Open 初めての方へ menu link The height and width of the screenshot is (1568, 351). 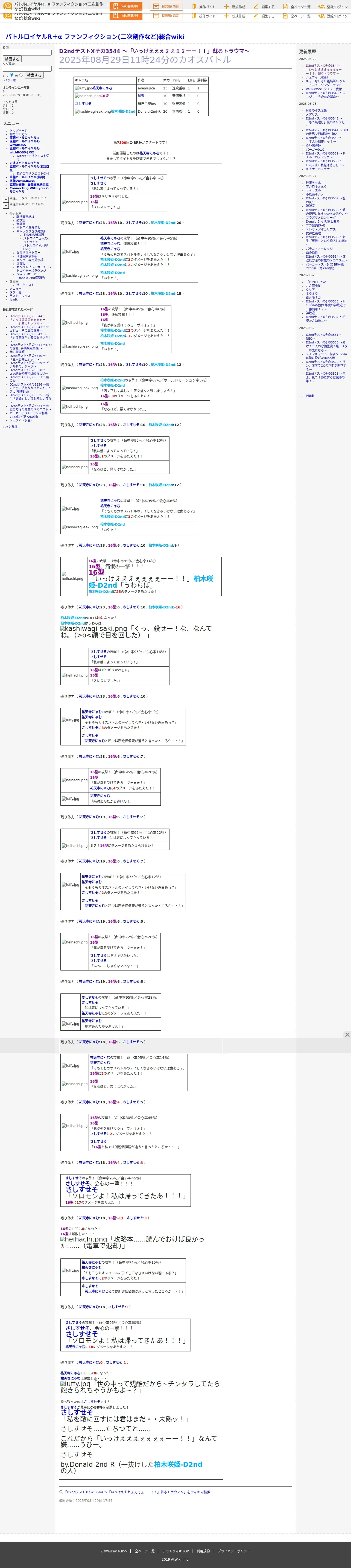pos(18,135)
